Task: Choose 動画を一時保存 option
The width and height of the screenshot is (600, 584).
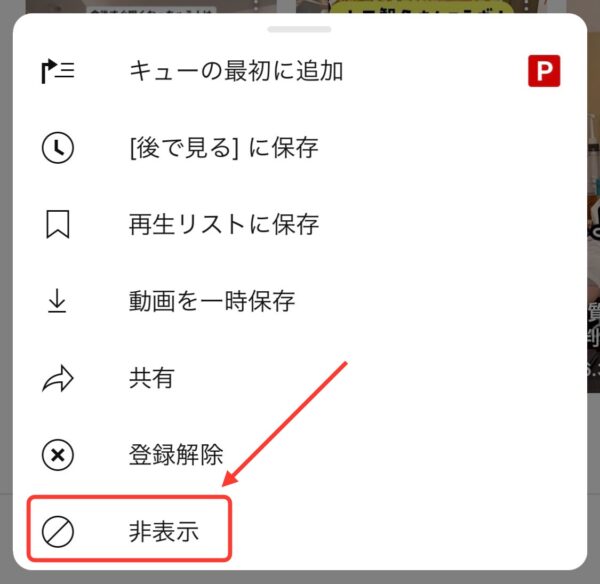Action: pos(300,301)
